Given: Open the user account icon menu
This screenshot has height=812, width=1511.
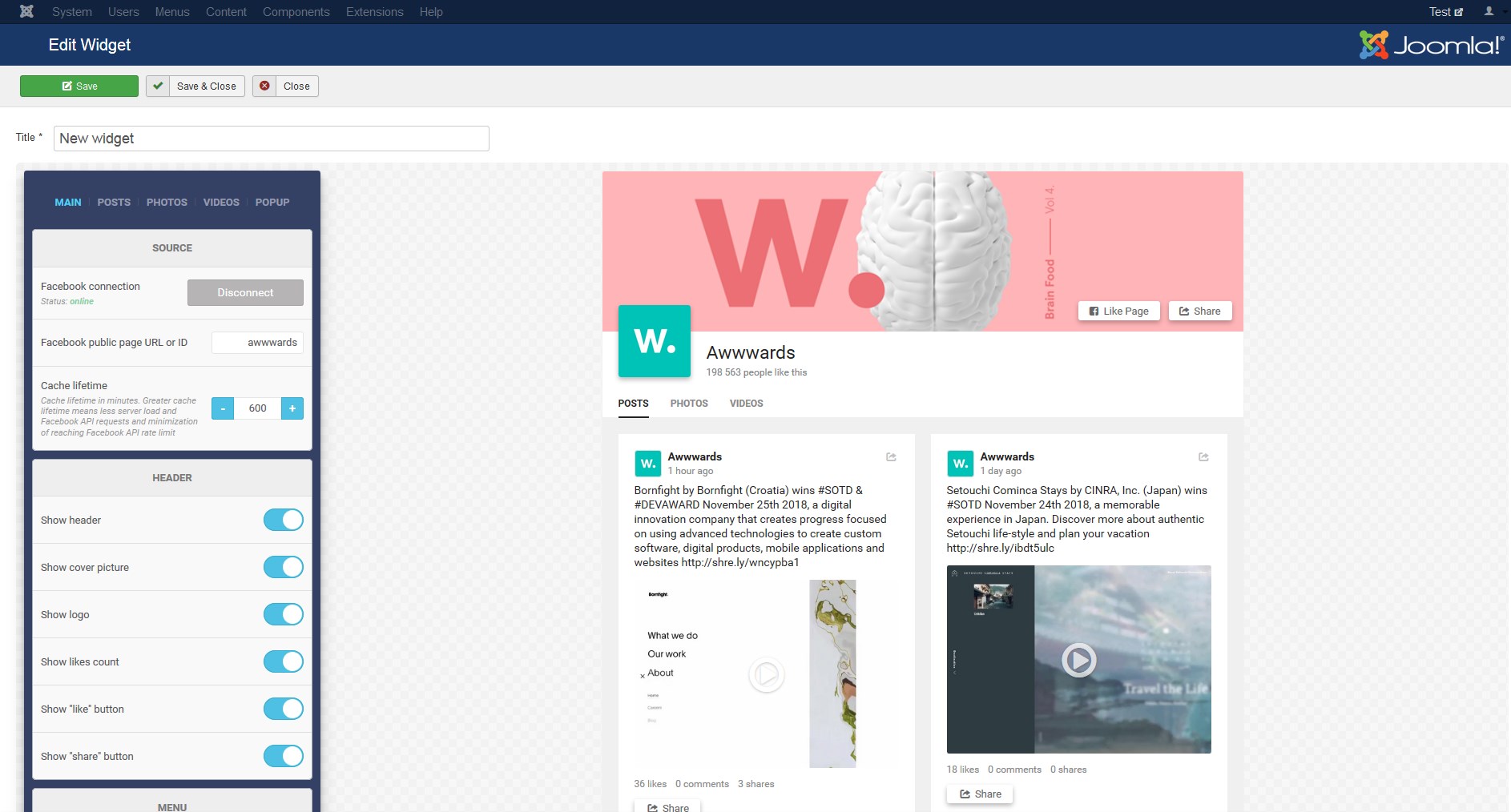Looking at the screenshot, I should pyautogui.click(x=1489, y=11).
